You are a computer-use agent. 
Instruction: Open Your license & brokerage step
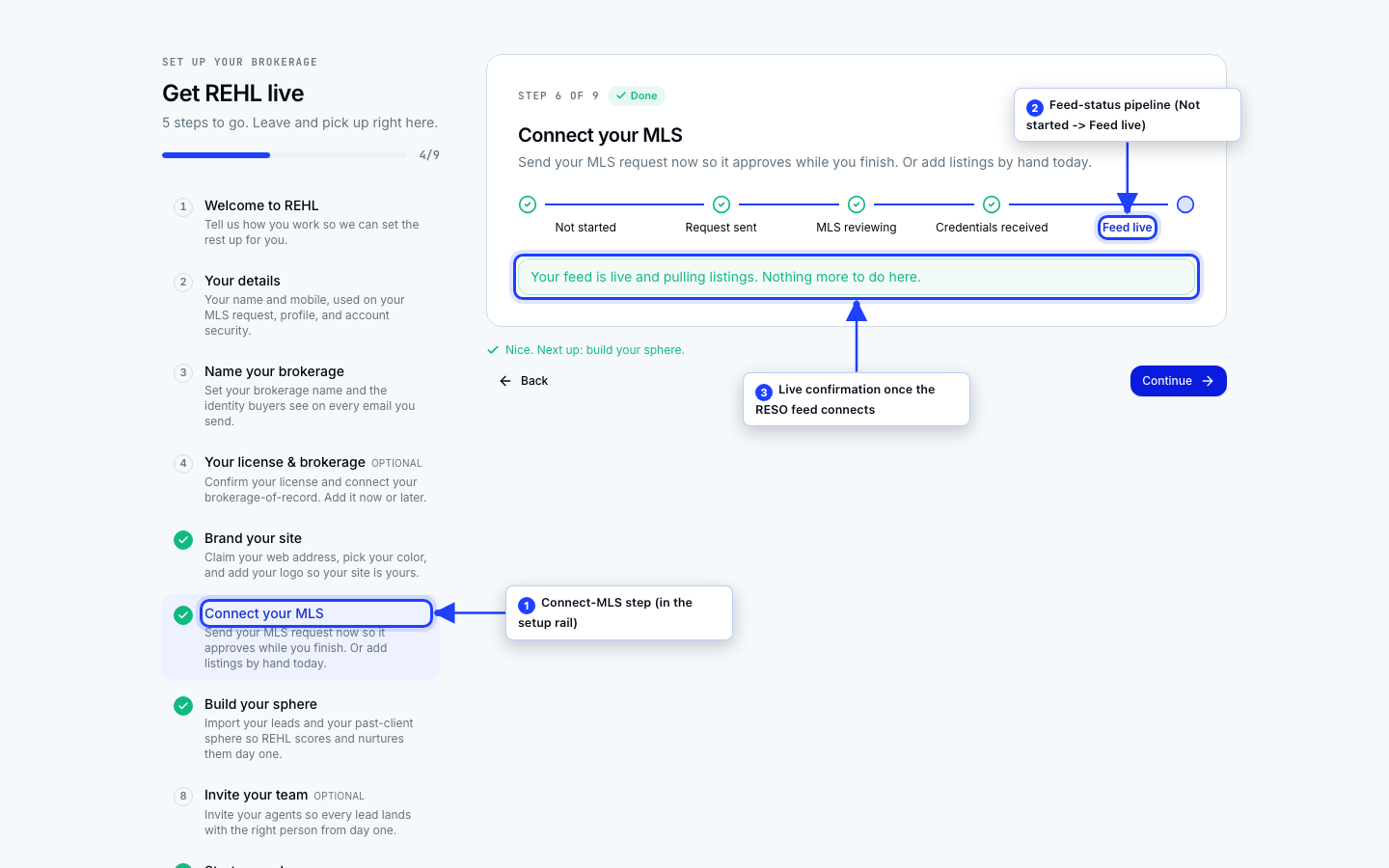point(301,479)
